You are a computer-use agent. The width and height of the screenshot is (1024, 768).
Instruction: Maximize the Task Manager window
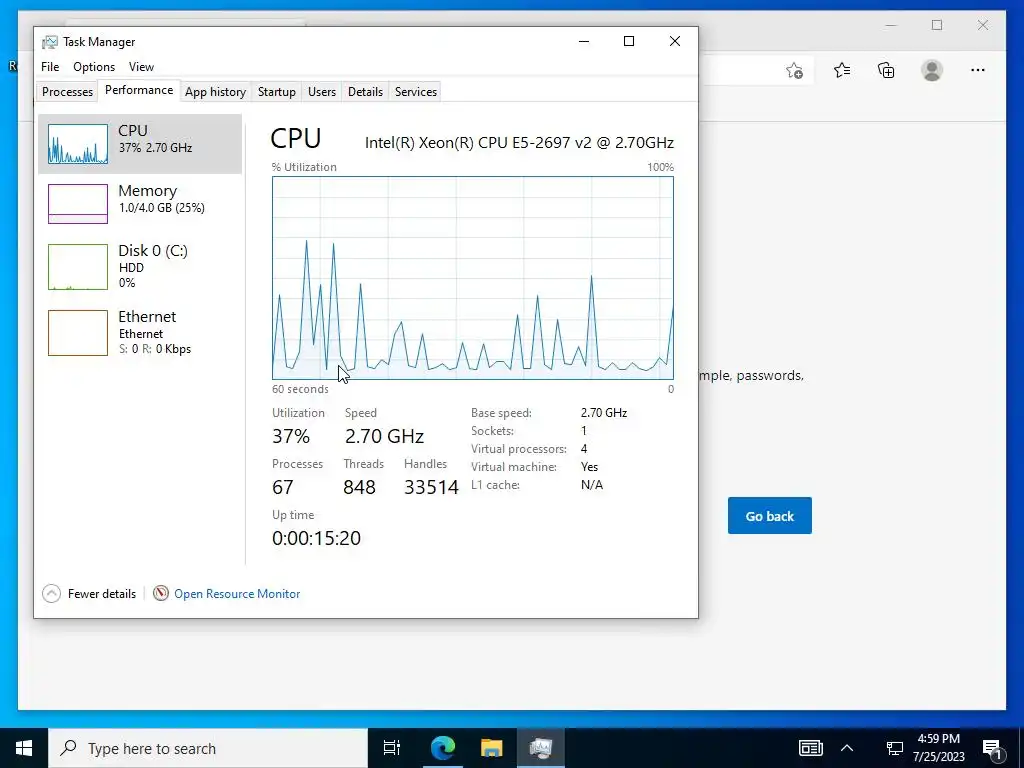(629, 41)
